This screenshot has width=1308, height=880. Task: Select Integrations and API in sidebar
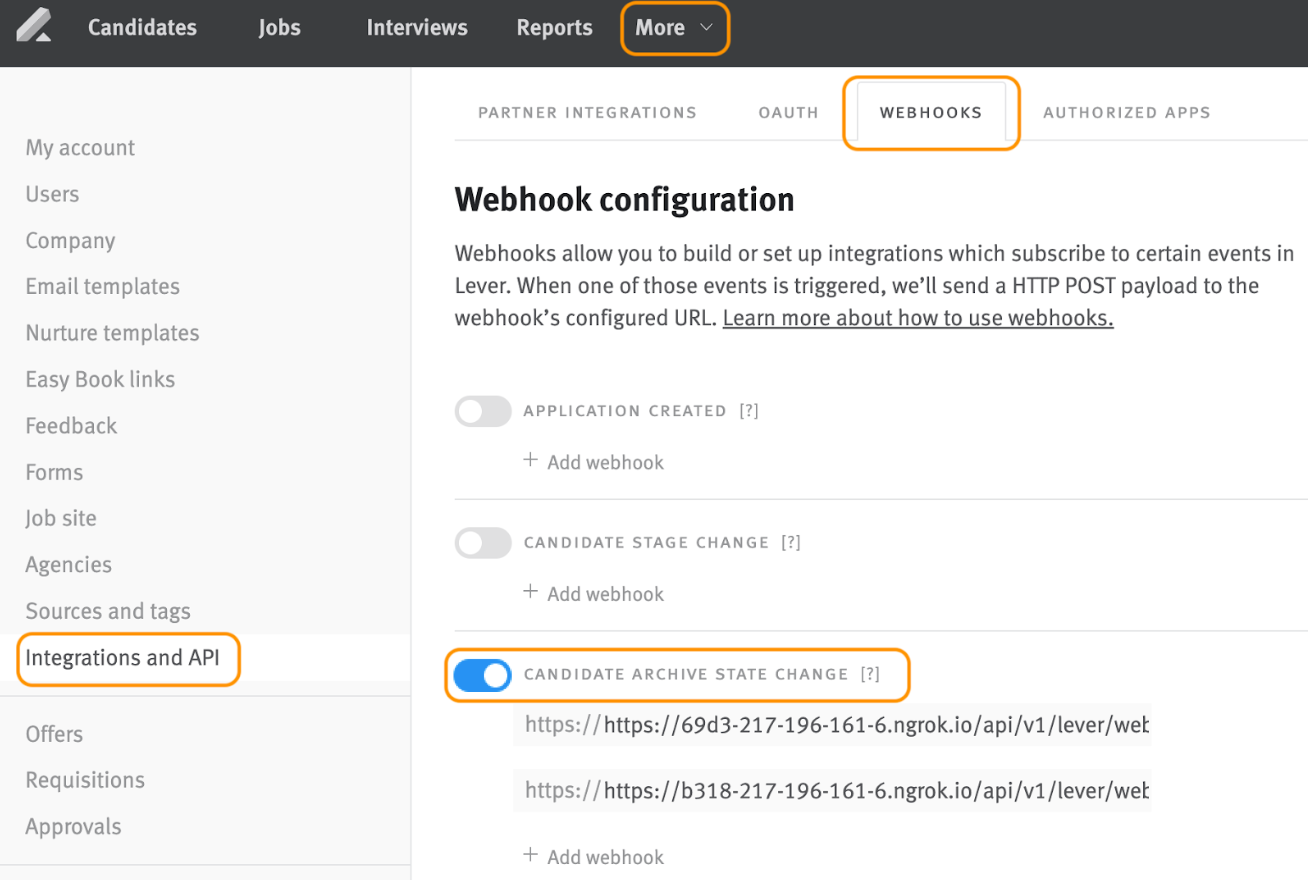[x=122, y=658]
